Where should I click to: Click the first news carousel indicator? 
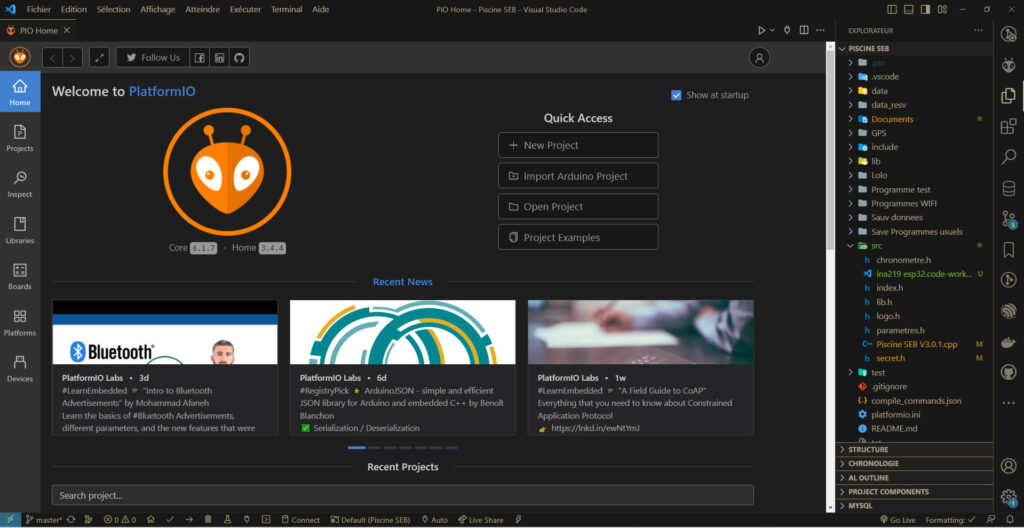(357, 448)
